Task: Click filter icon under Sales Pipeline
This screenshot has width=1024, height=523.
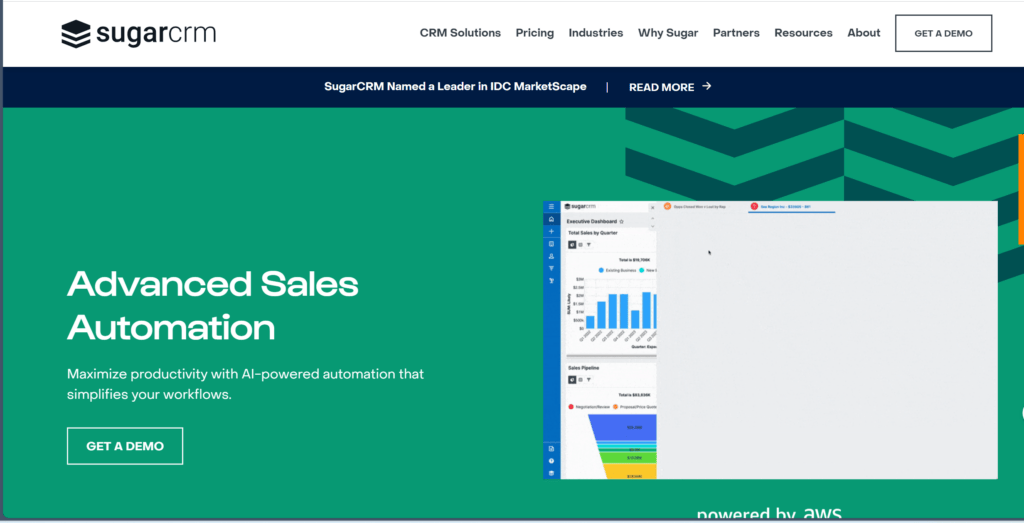Action: click(589, 379)
